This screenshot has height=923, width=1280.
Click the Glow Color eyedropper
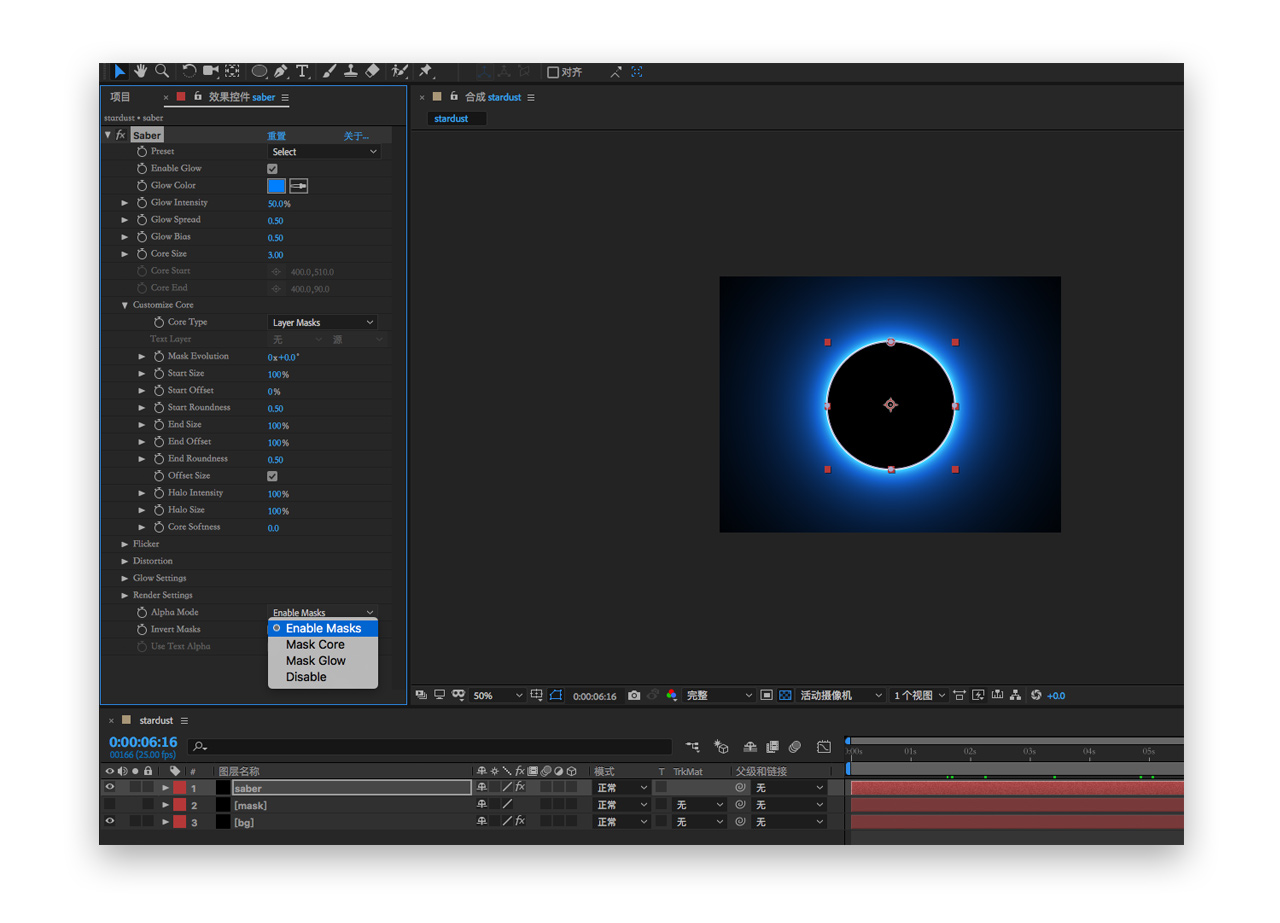(298, 186)
